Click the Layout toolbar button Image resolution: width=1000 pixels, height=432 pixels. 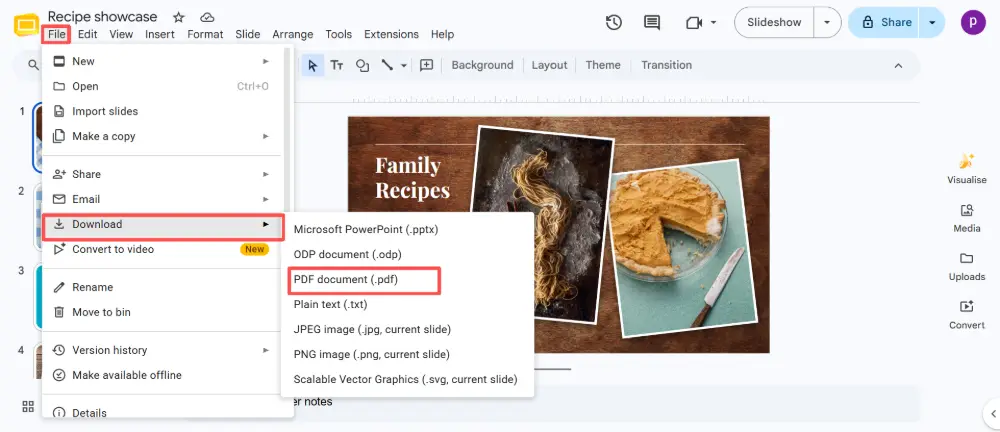pyautogui.click(x=549, y=65)
